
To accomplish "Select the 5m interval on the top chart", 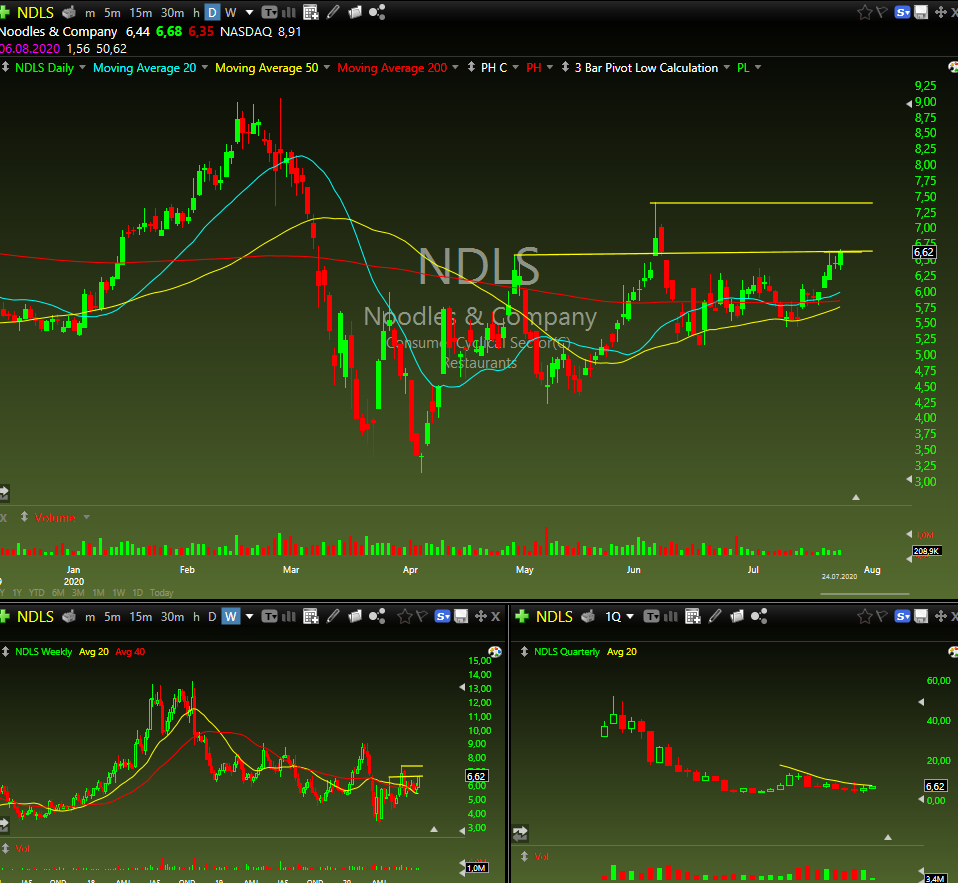I will [112, 12].
